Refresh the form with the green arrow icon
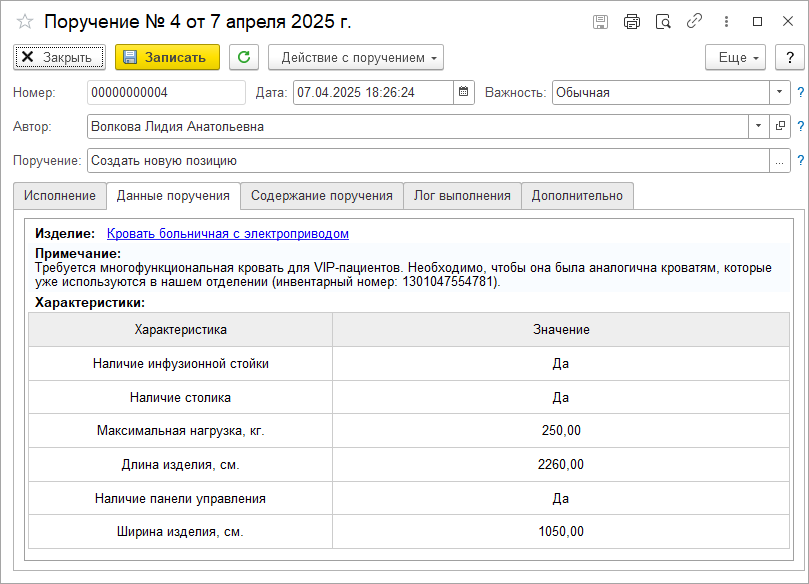The height and width of the screenshot is (584, 809). click(x=244, y=57)
